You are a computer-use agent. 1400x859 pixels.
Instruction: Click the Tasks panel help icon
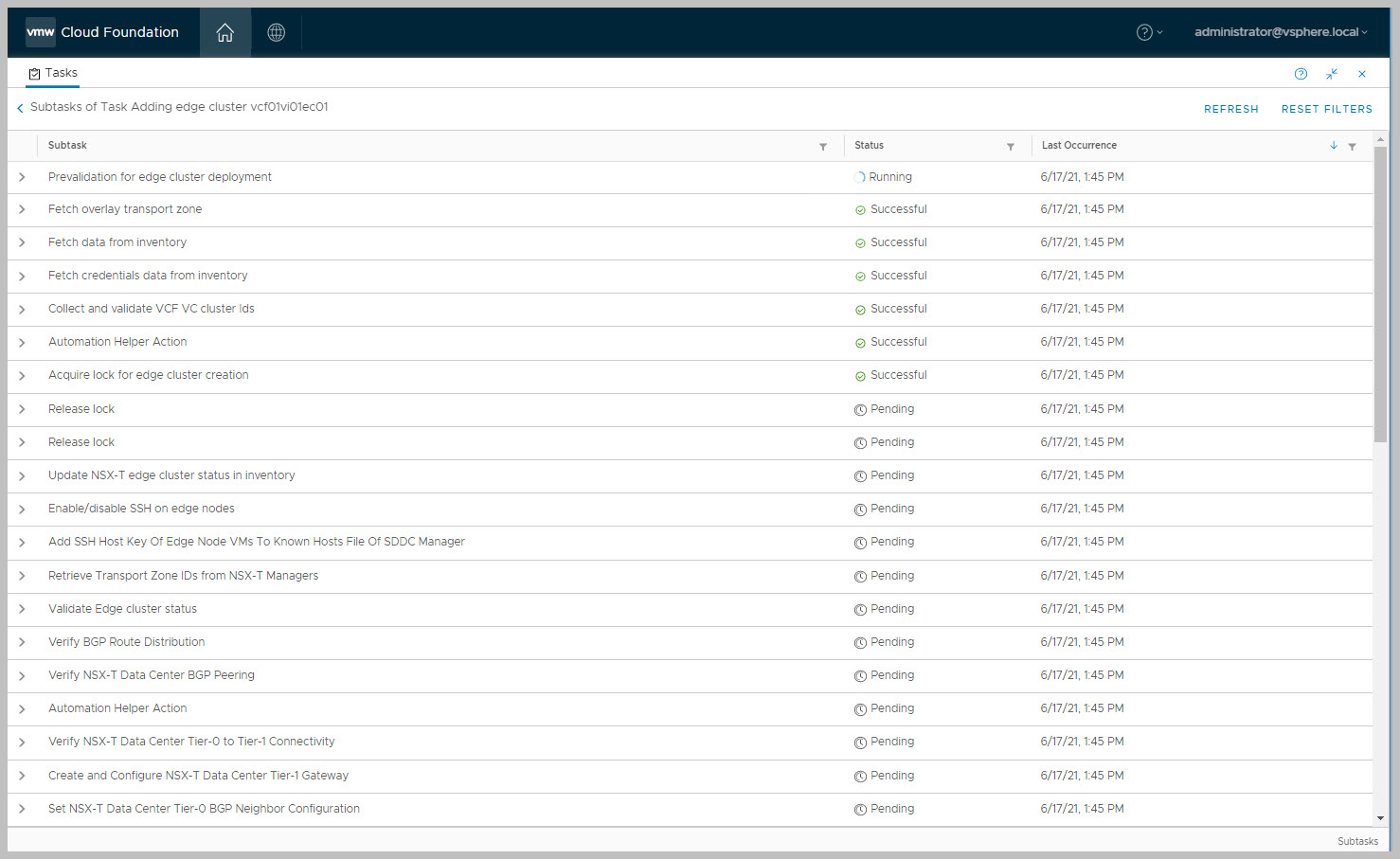[x=1301, y=74]
